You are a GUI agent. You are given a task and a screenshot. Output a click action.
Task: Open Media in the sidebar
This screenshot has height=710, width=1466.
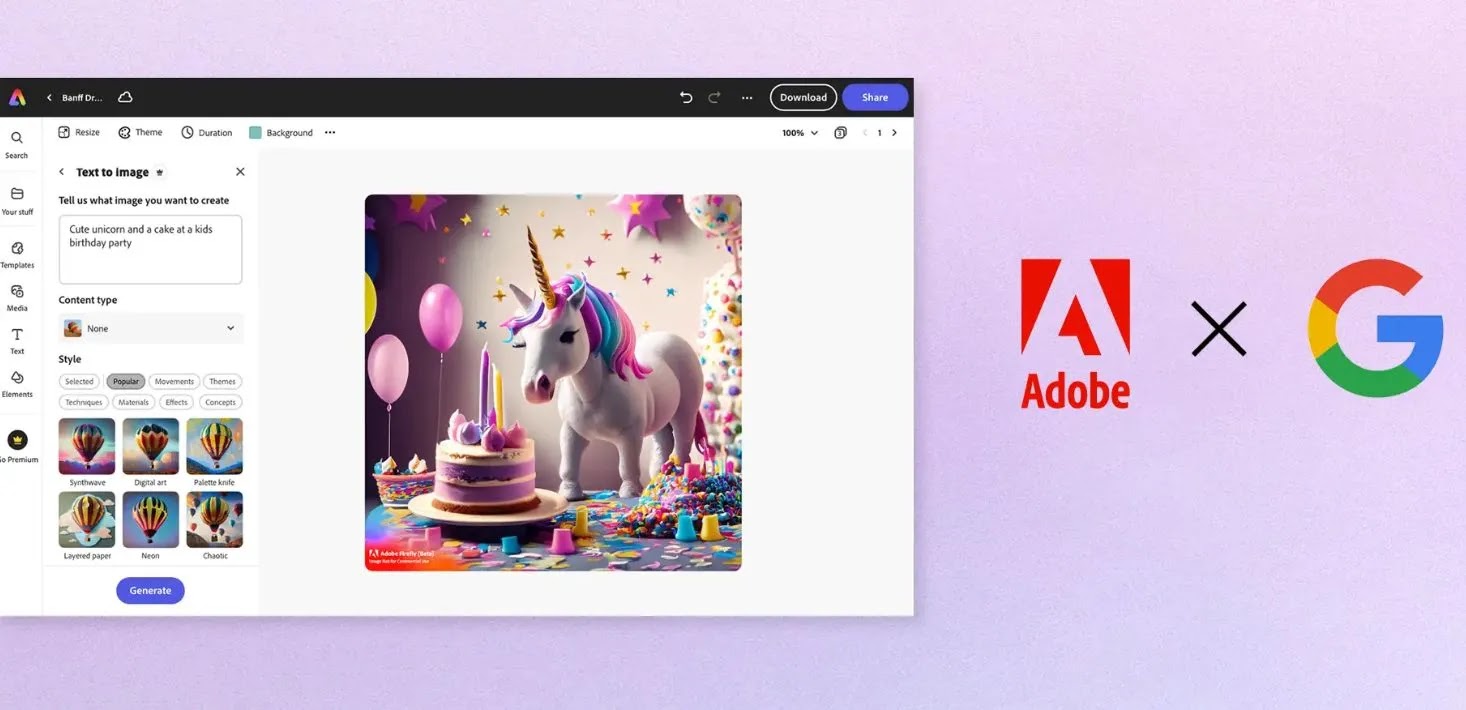[17, 297]
